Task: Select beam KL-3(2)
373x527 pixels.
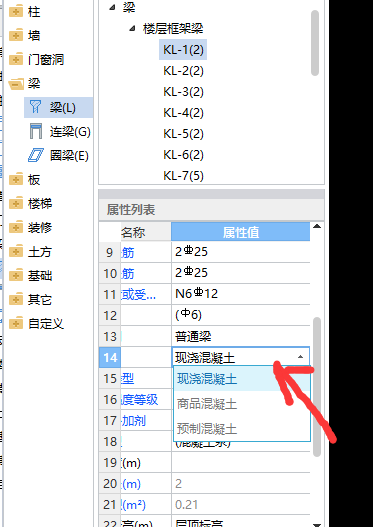Action: click(183, 92)
